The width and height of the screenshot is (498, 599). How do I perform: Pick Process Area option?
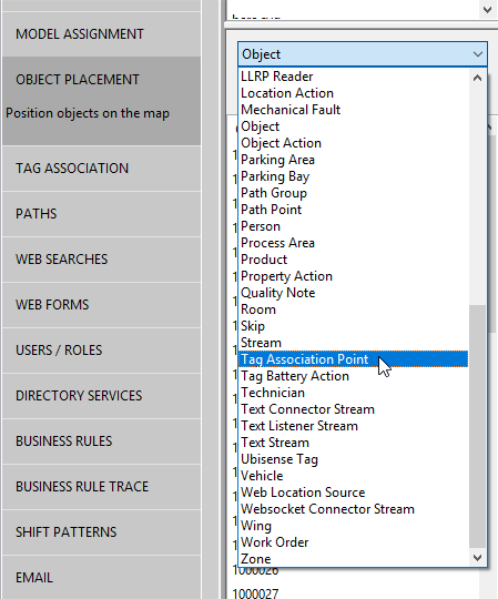[x=353, y=243]
